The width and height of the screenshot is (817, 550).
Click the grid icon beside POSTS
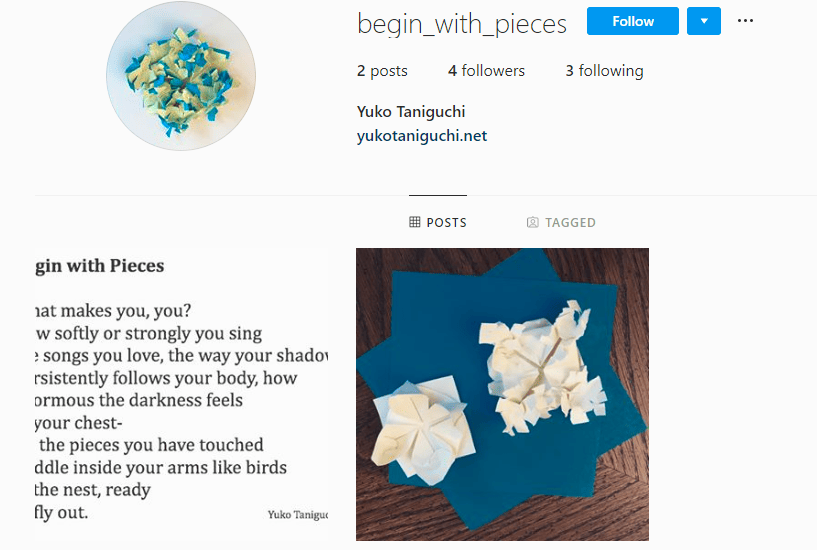(415, 223)
